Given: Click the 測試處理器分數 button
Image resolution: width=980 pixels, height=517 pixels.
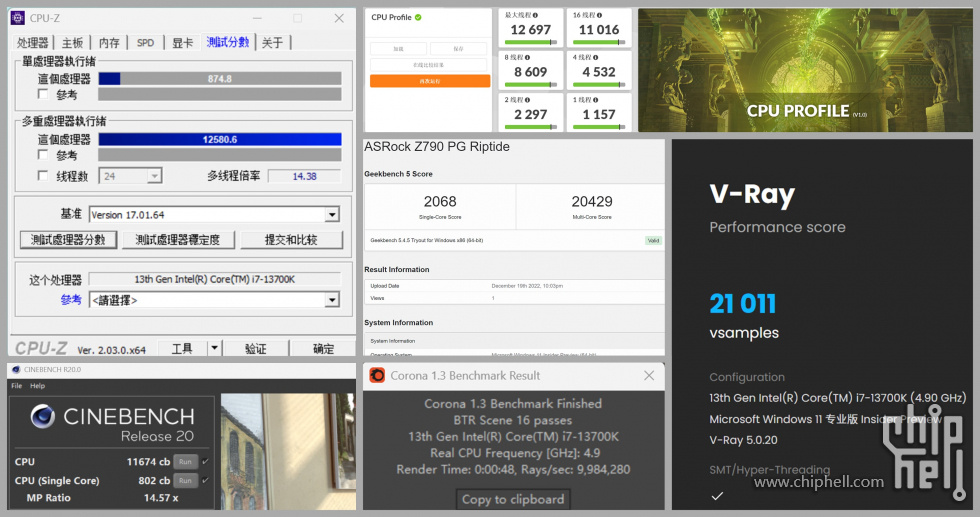Looking at the screenshot, I should 68,239.
